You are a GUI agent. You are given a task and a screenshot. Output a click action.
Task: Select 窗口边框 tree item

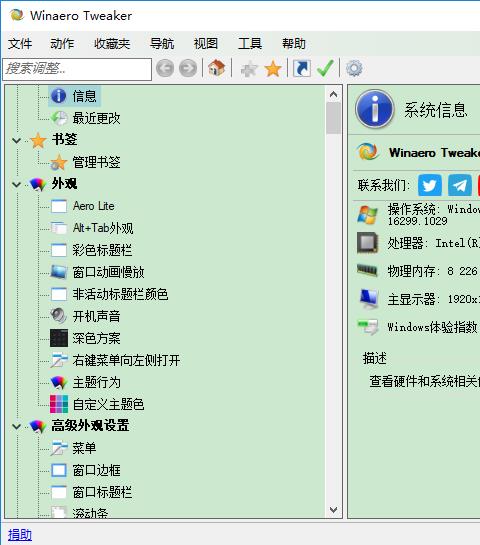[x=96, y=470]
